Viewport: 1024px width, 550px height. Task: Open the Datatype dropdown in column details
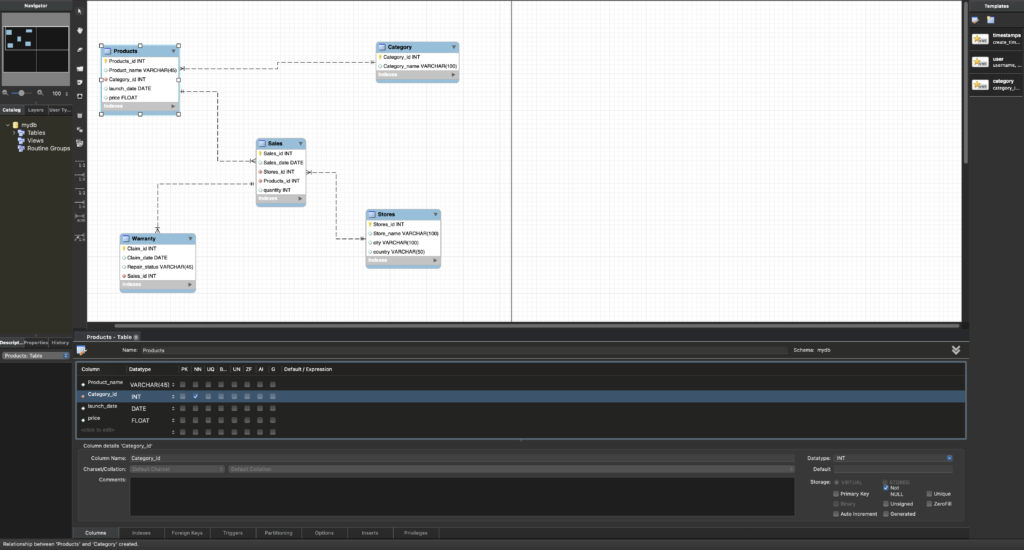click(x=891, y=458)
